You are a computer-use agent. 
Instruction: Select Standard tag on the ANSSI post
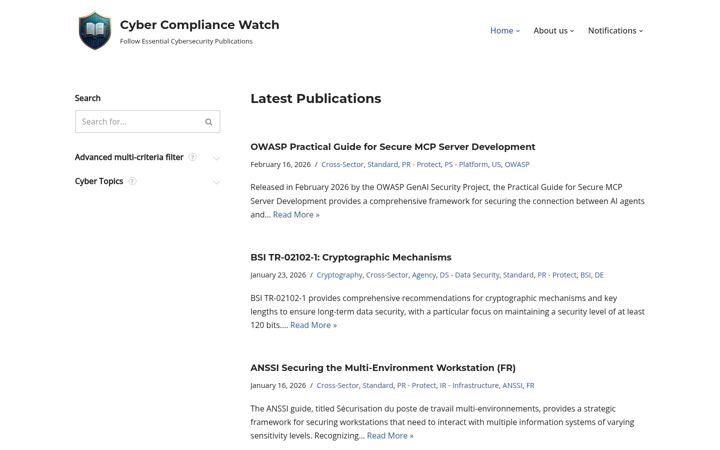point(378,386)
